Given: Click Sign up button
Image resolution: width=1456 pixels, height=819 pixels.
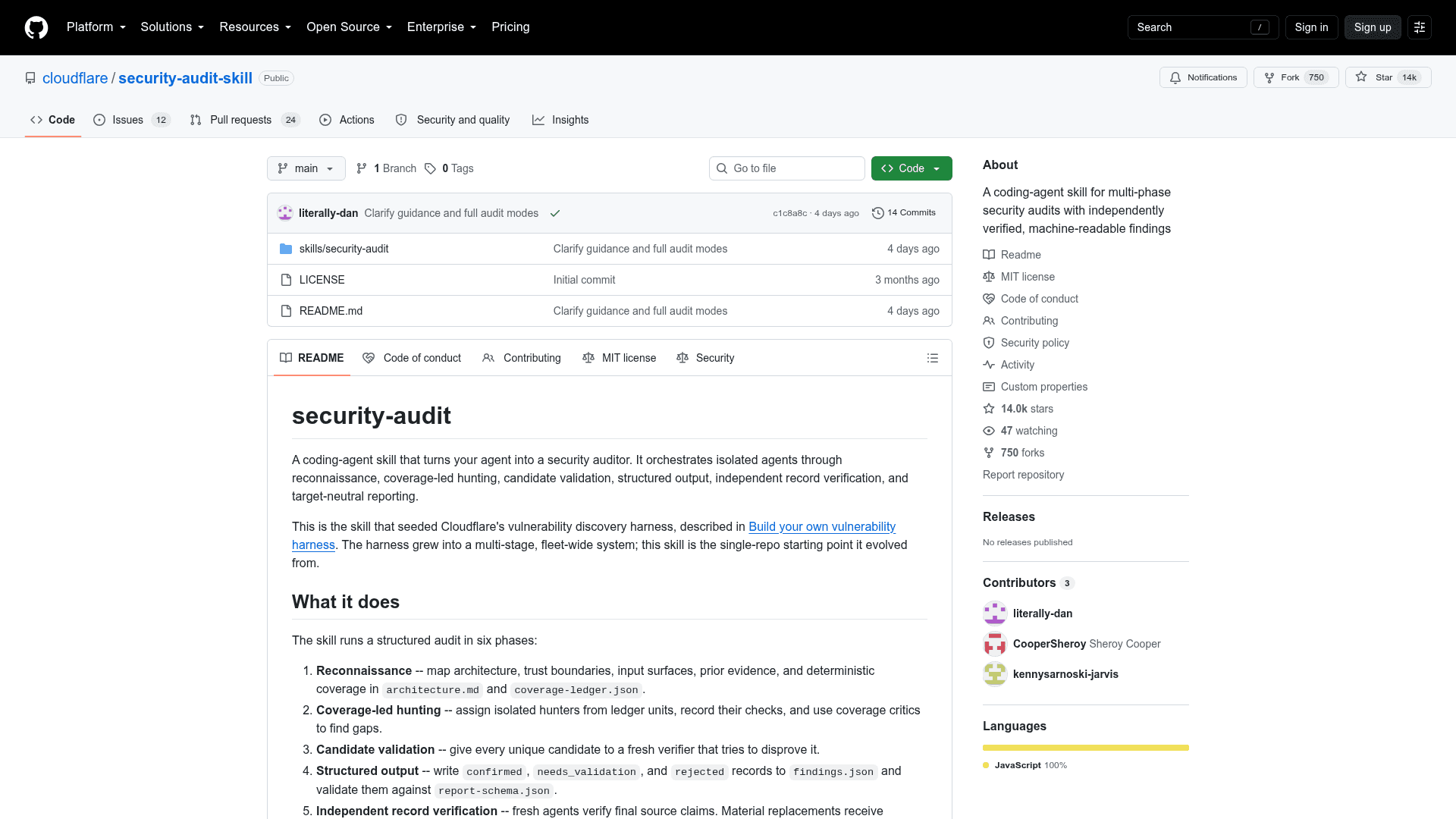Looking at the screenshot, I should pyautogui.click(x=1373, y=27).
